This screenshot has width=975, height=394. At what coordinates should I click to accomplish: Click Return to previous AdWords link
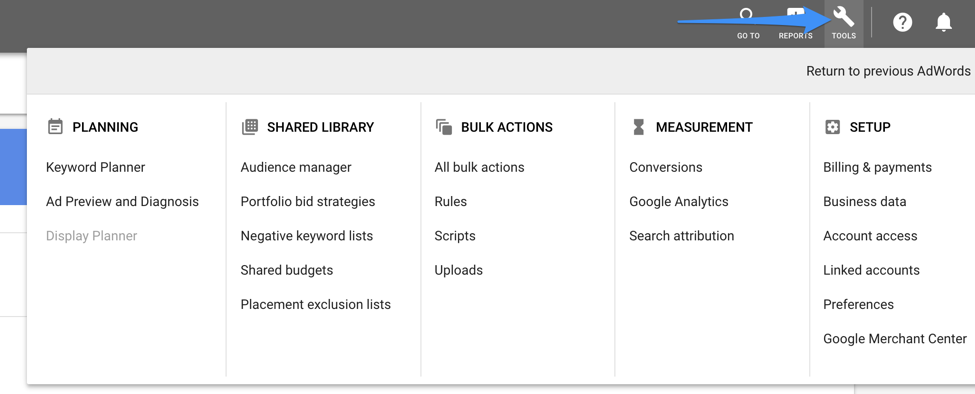click(889, 71)
